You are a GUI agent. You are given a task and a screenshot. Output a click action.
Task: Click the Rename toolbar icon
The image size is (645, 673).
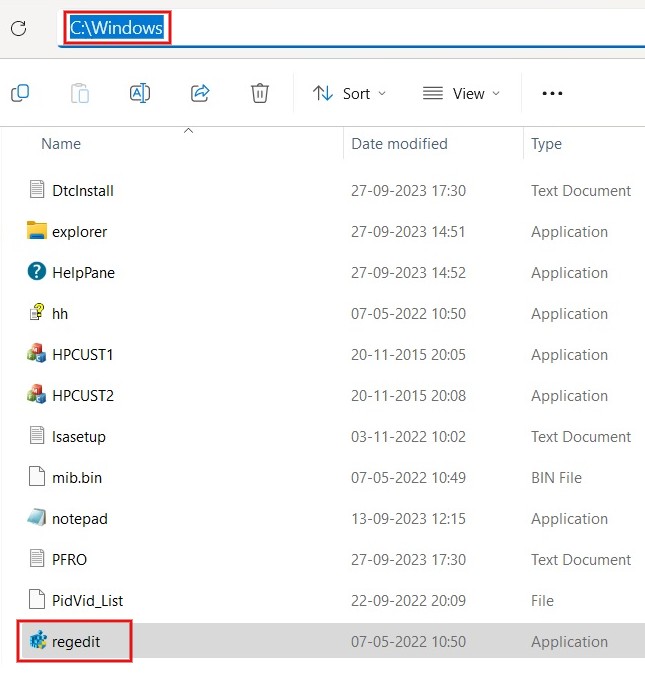140,93
